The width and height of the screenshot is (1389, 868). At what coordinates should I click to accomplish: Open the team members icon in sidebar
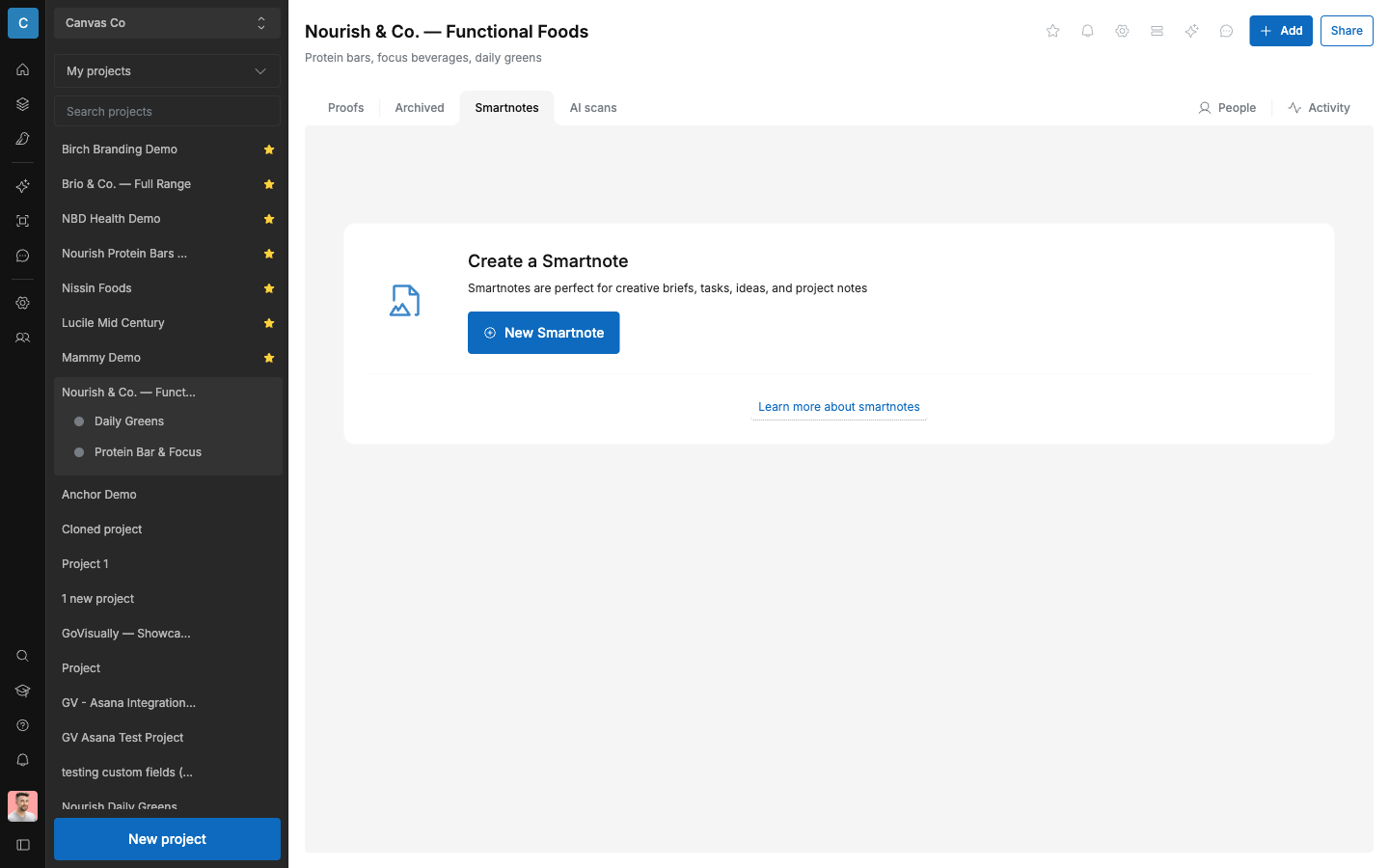click(22, 338)
